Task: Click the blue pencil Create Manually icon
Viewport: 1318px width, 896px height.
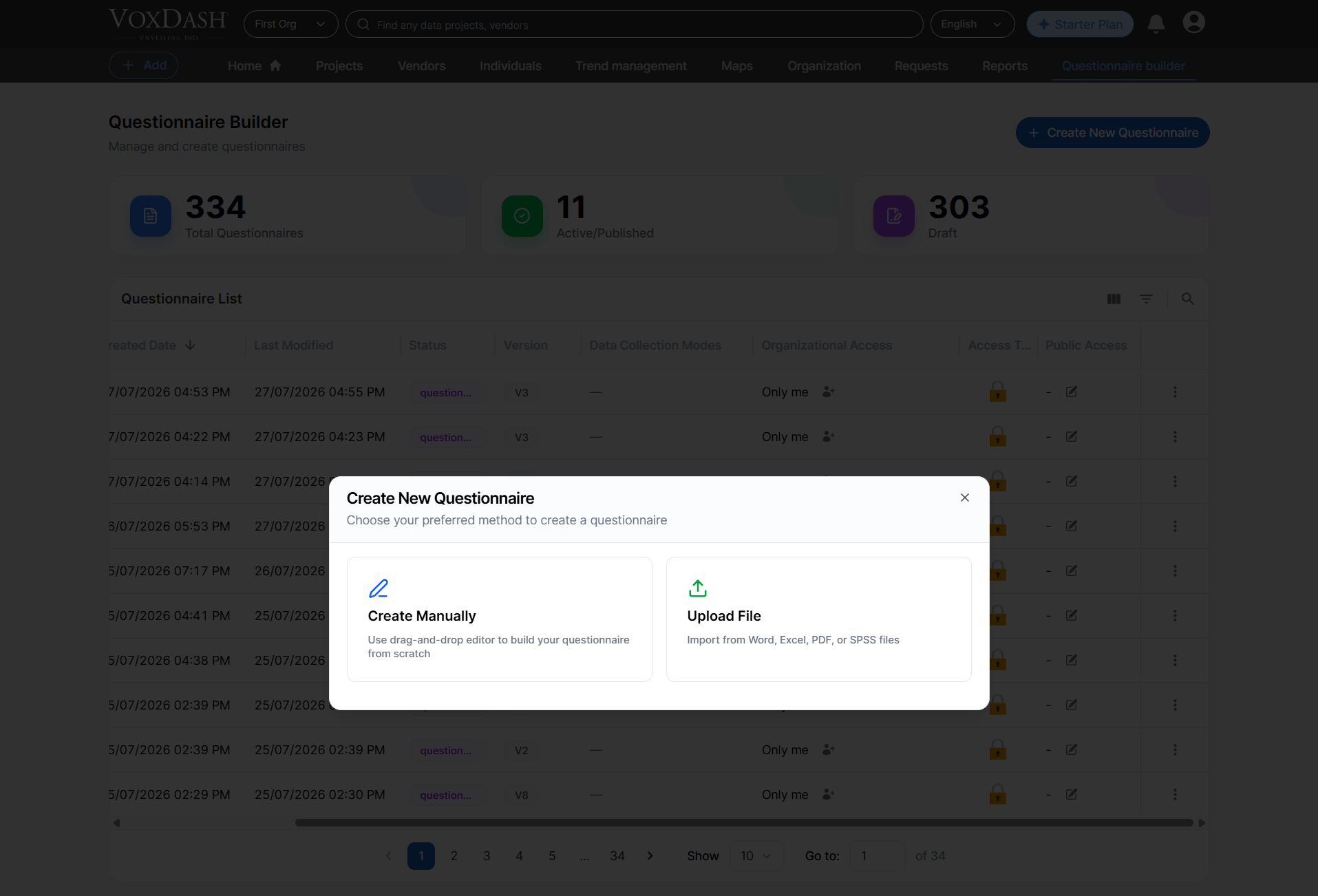Action: coord(379,588)
